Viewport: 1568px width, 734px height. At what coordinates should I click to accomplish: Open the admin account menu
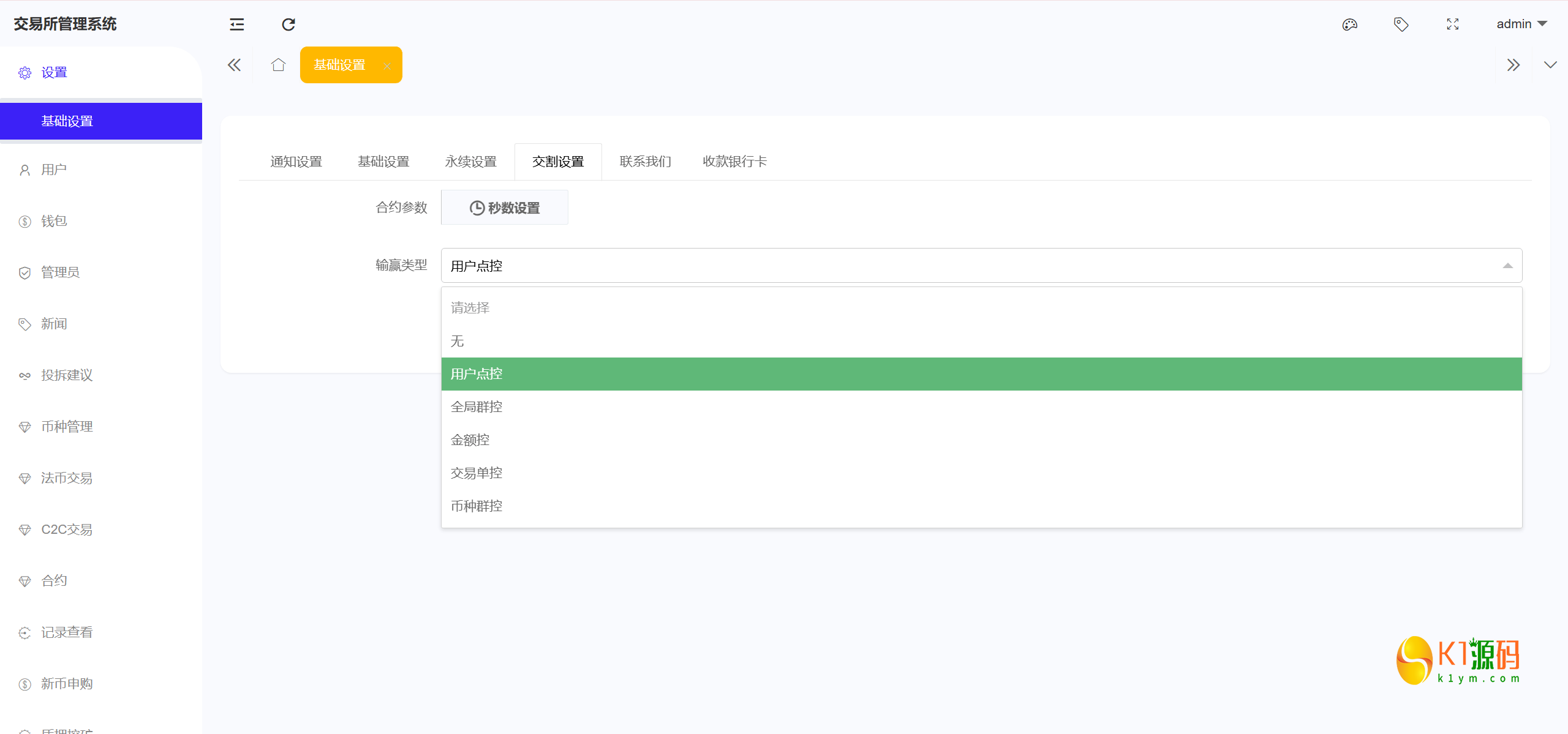[x=1523, y=24]
